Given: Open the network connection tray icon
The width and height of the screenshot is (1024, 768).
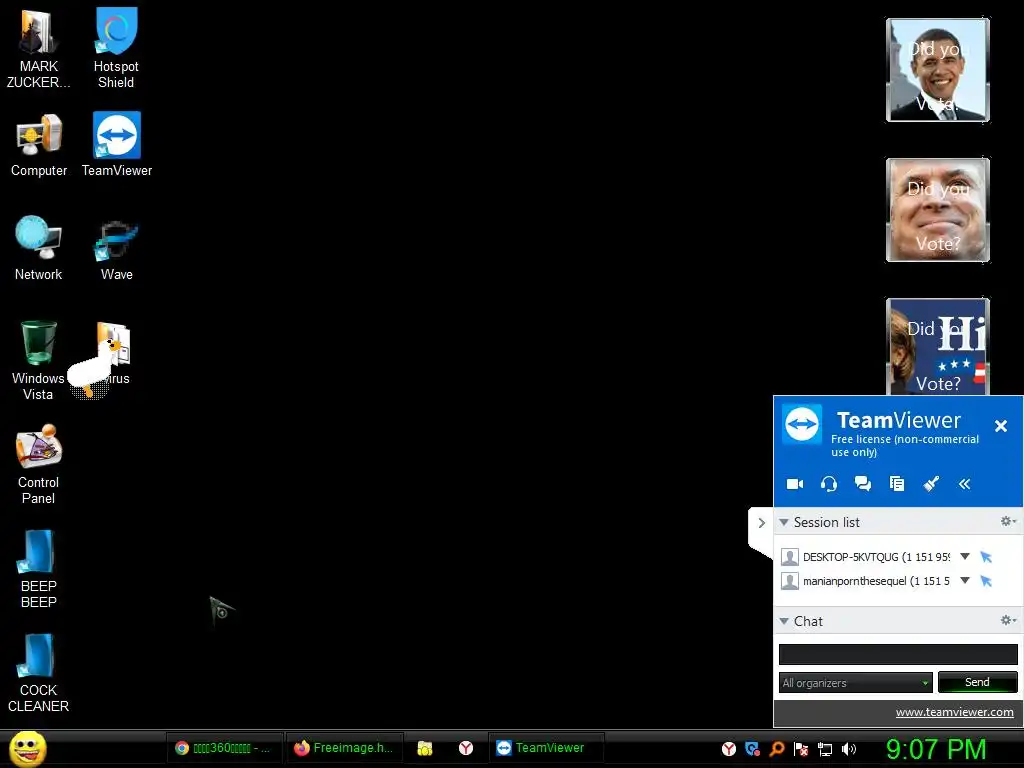Looking at the screenshot, I should [x=825, y=750].
